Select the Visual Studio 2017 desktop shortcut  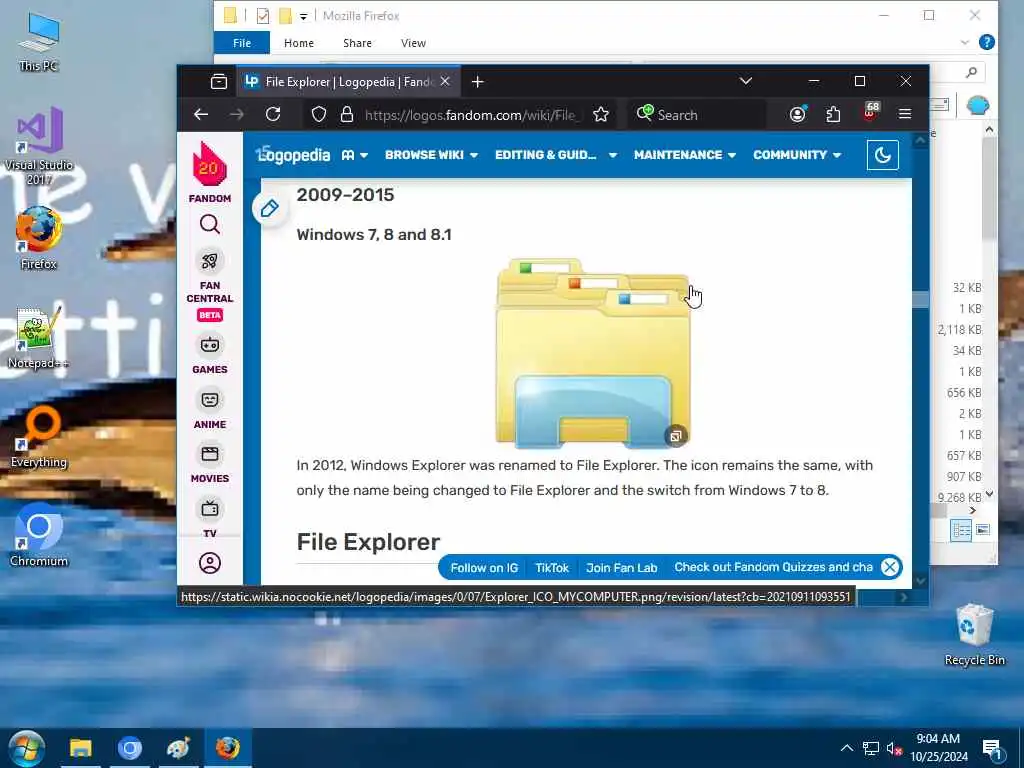39,146
